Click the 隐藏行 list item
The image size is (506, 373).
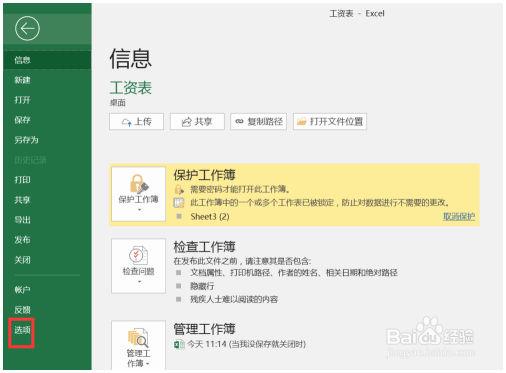[202, 286]
